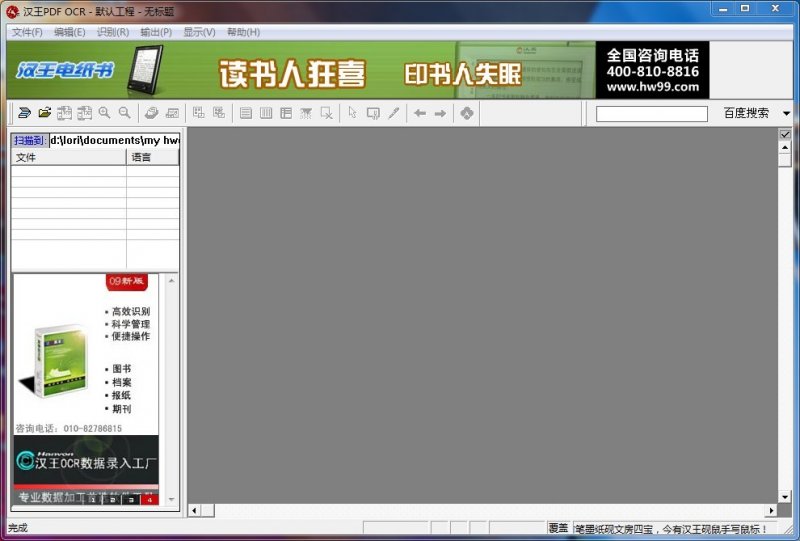Click the vertical scrollbar up arrow of document view
The height and width of the screenshot is (541, 800).
click(x=785, y=147)
